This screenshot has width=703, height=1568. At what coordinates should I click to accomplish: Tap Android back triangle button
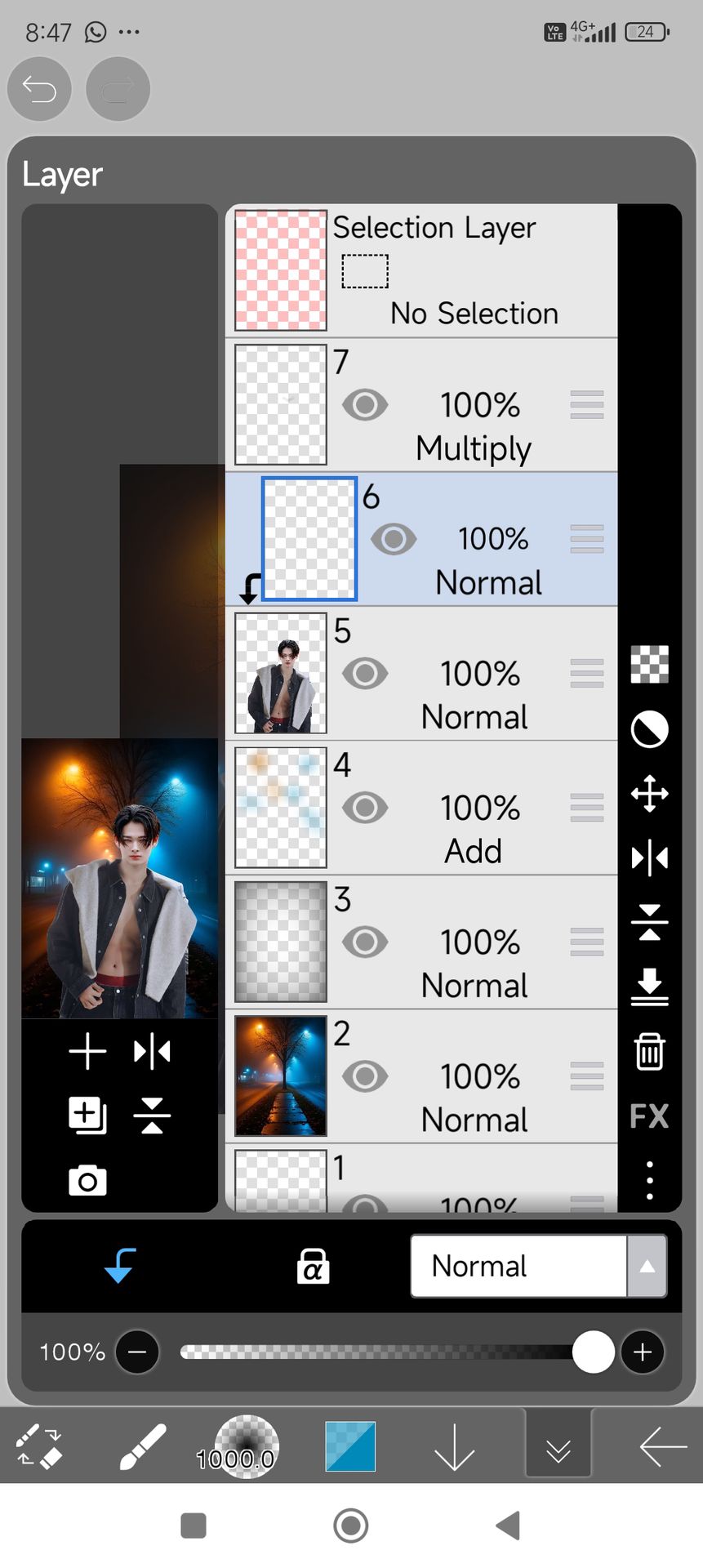(508, 1526)
